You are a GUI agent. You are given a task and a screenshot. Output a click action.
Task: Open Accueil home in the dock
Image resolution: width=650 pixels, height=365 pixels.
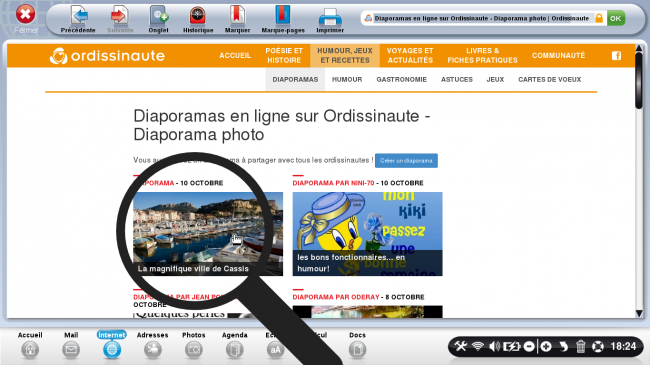30,345
